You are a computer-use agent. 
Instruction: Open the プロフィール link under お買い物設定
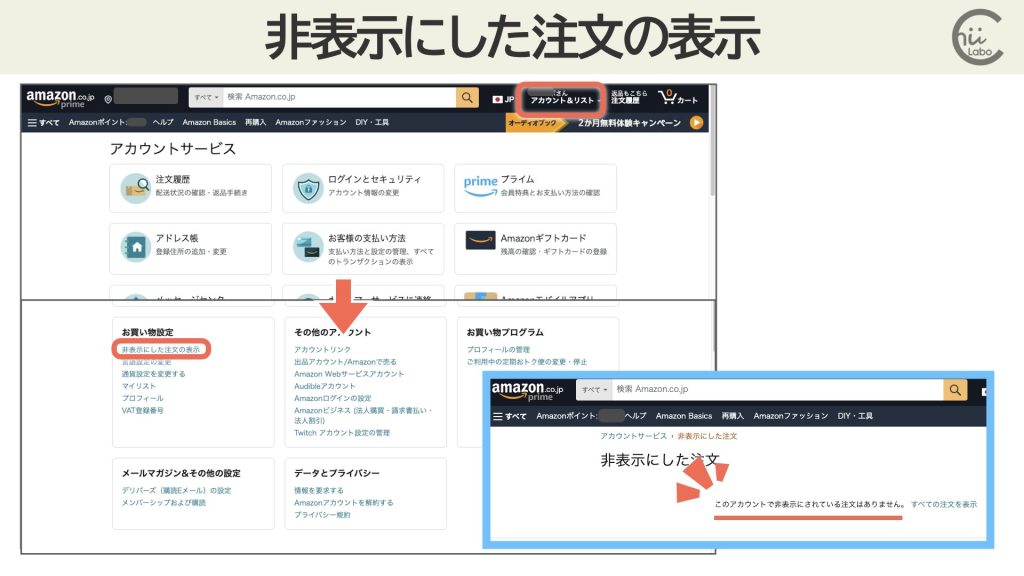coord(142,398)
